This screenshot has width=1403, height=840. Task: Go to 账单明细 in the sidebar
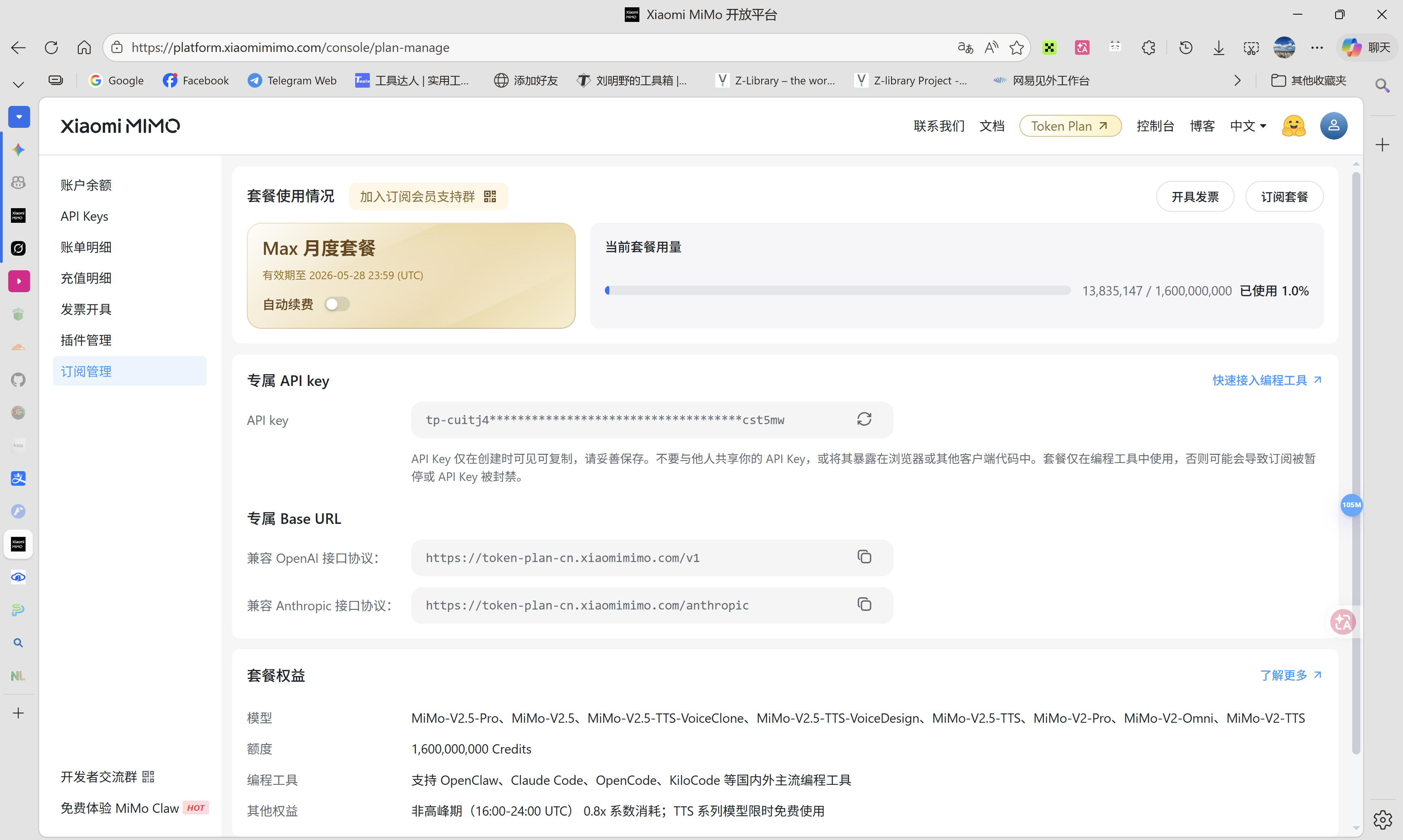(x=130, y=248)
